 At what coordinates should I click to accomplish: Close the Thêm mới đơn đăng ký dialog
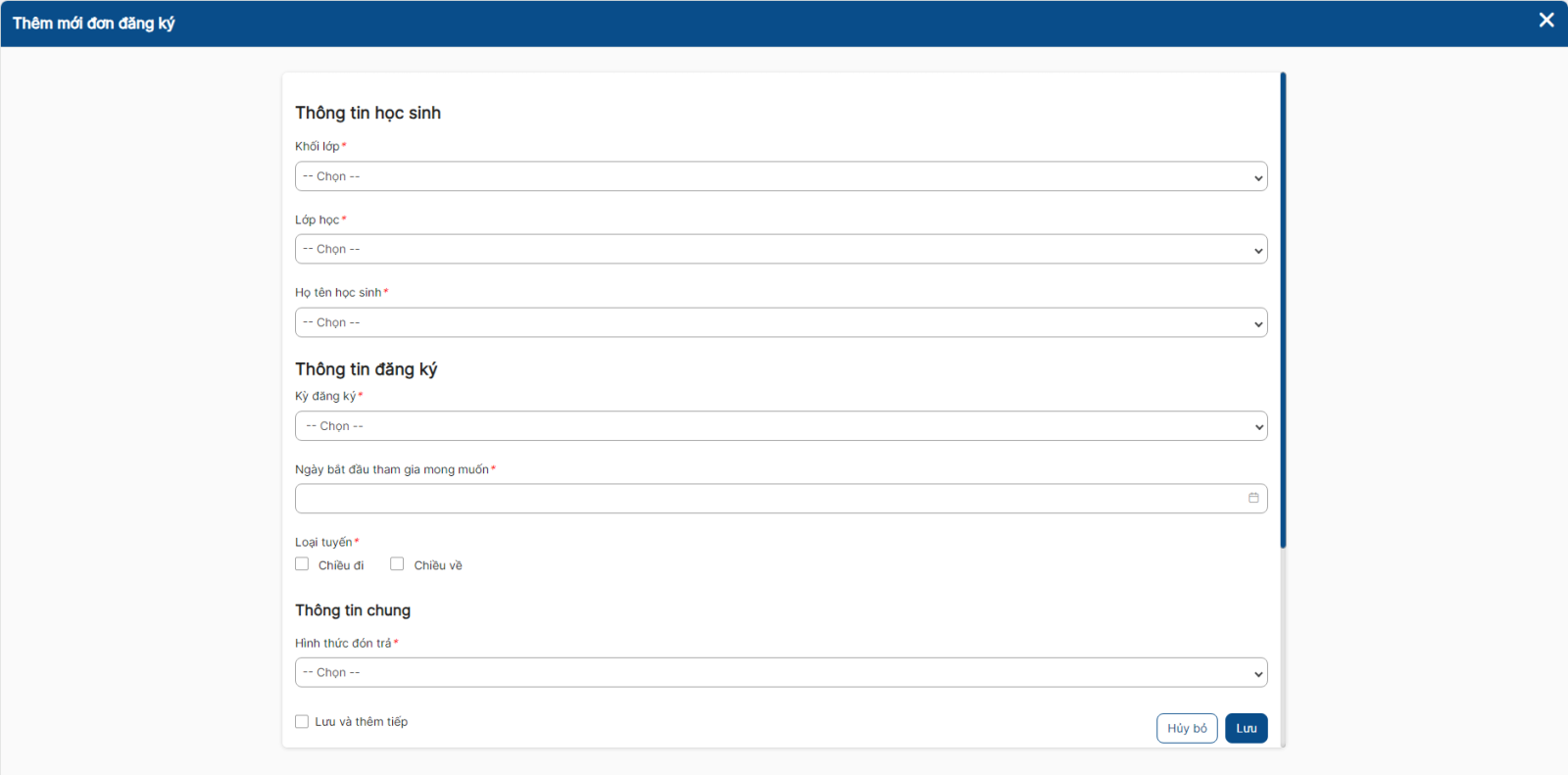click(x=1546, y=21)
